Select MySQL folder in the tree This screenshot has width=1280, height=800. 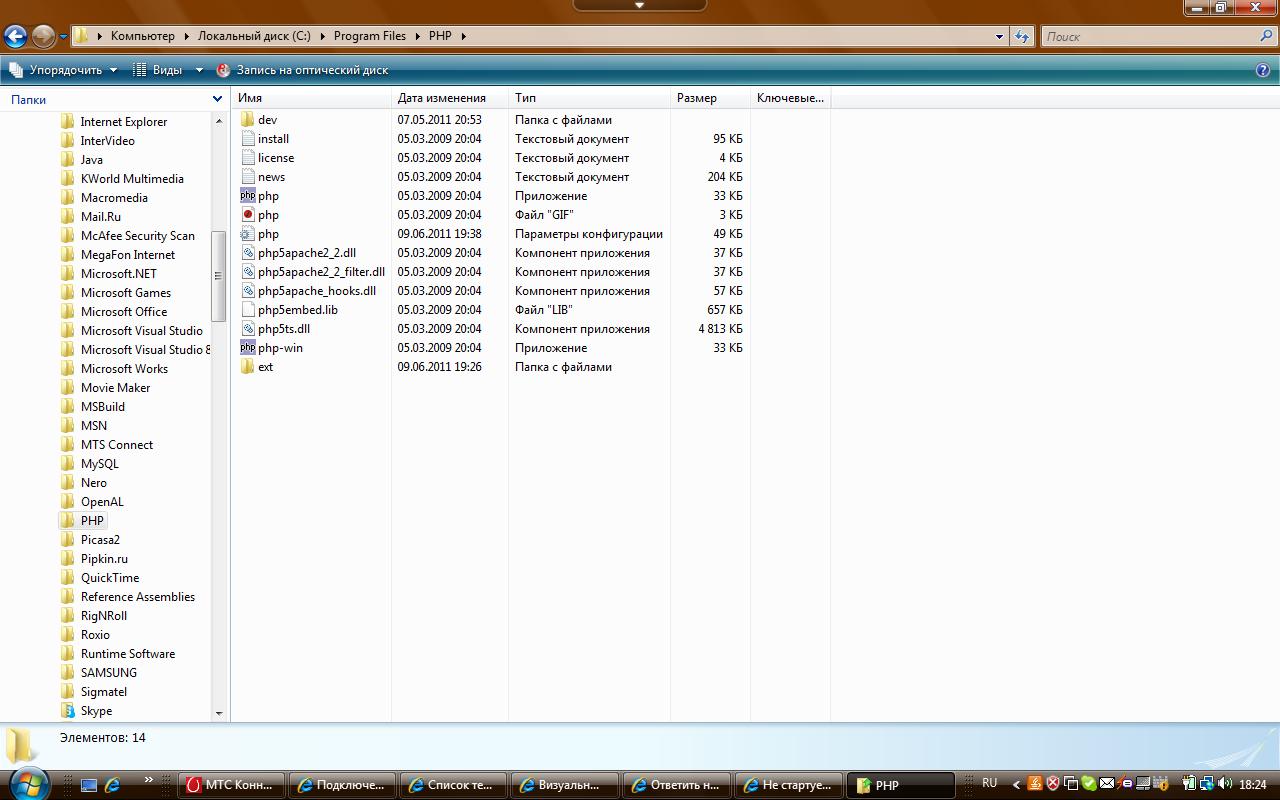click(99, 464)
